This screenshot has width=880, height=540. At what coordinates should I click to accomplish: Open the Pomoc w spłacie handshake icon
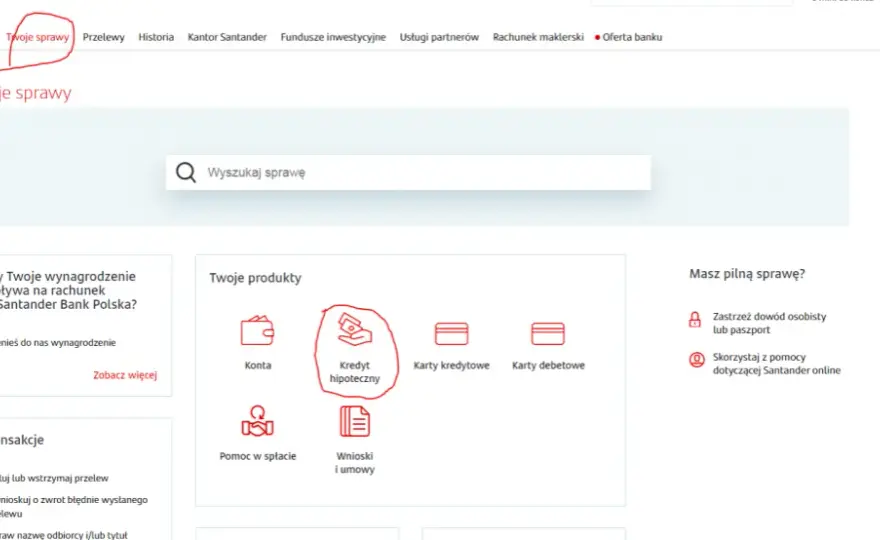point(258,421)
